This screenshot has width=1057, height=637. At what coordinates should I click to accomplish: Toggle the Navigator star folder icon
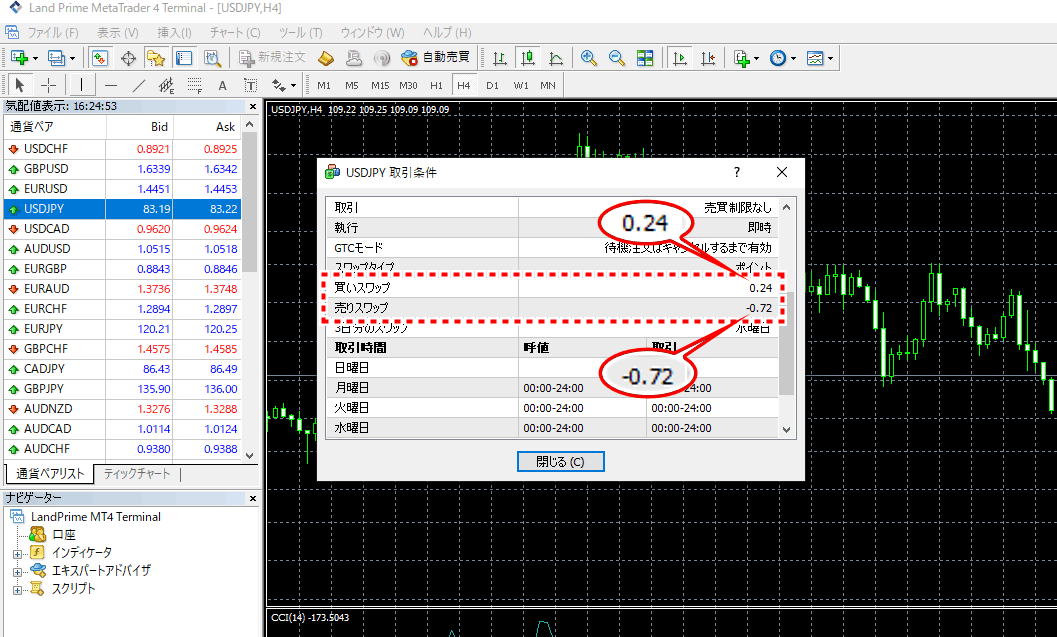click(156, 58)
